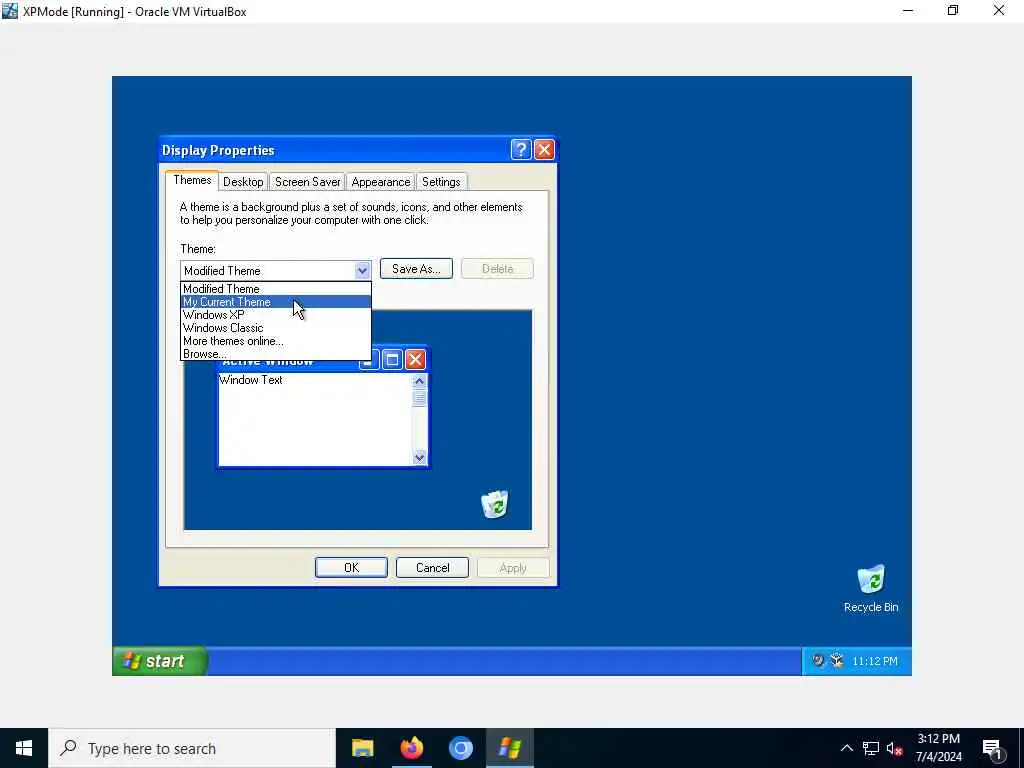
Task: Switch to the Settings tab
Action: [441, 182]
